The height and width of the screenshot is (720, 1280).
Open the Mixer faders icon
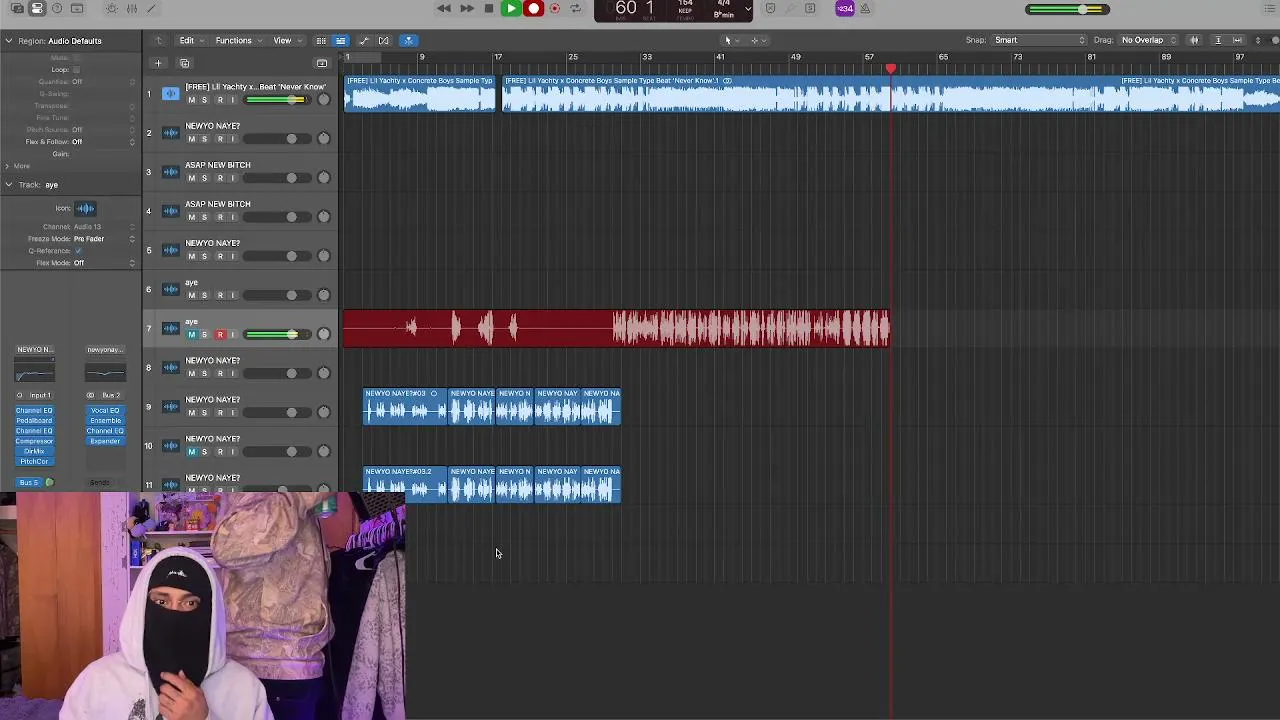pos(131,9)
